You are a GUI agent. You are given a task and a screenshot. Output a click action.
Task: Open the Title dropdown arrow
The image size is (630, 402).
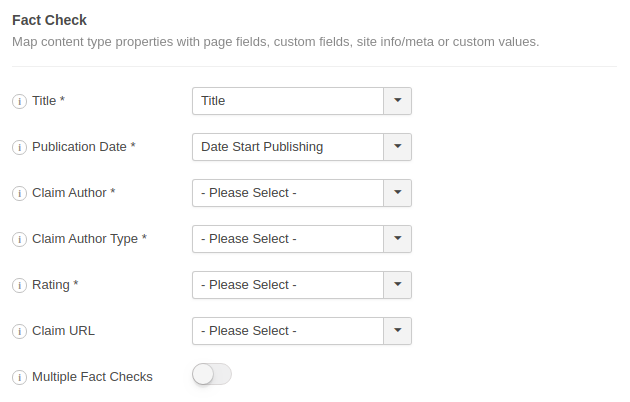pos(397,101)
